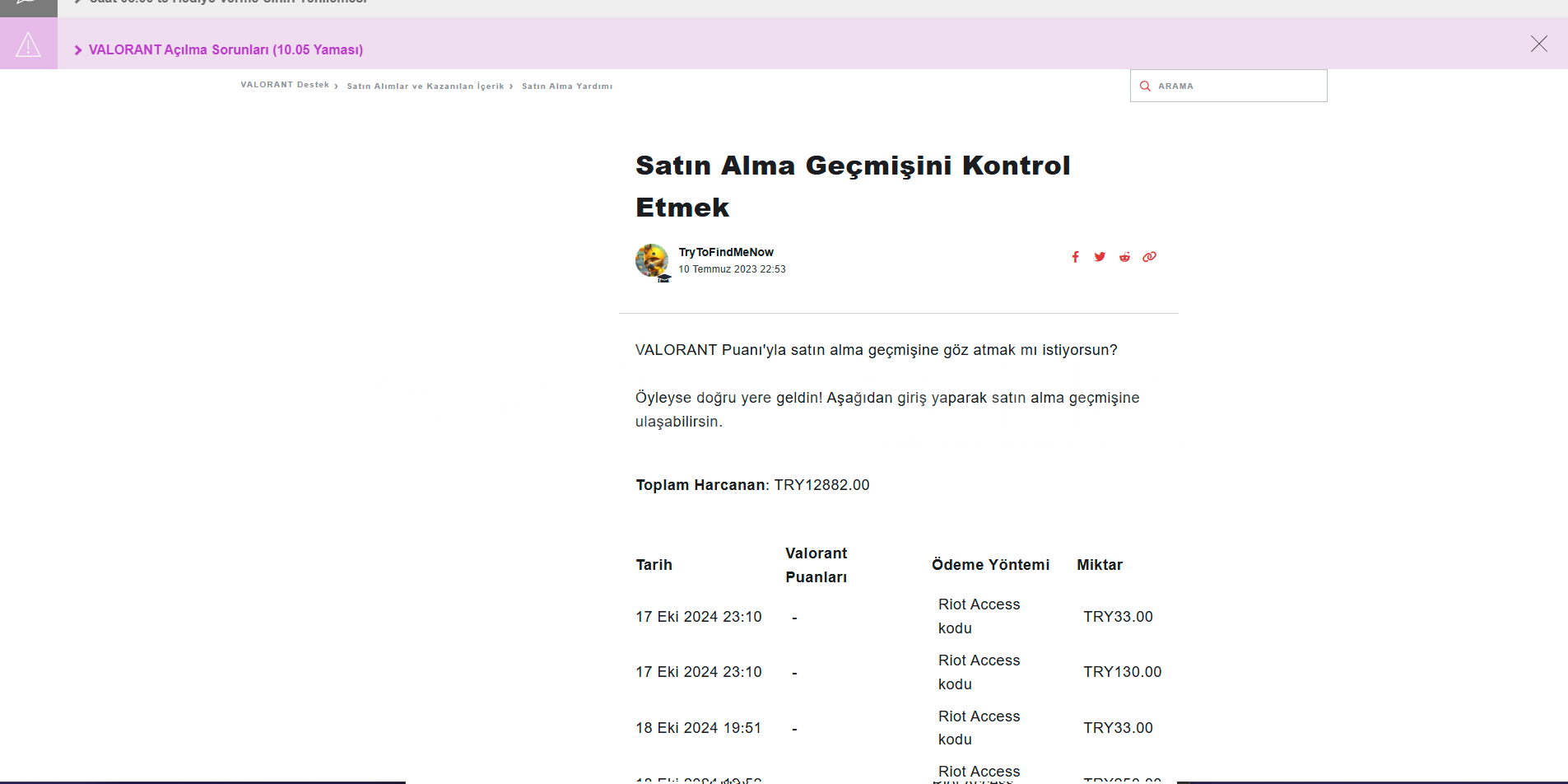Click Riot Access kodu in TRY130.00 row
Viewport: 1568px width, 784px height.
(979, 672)
